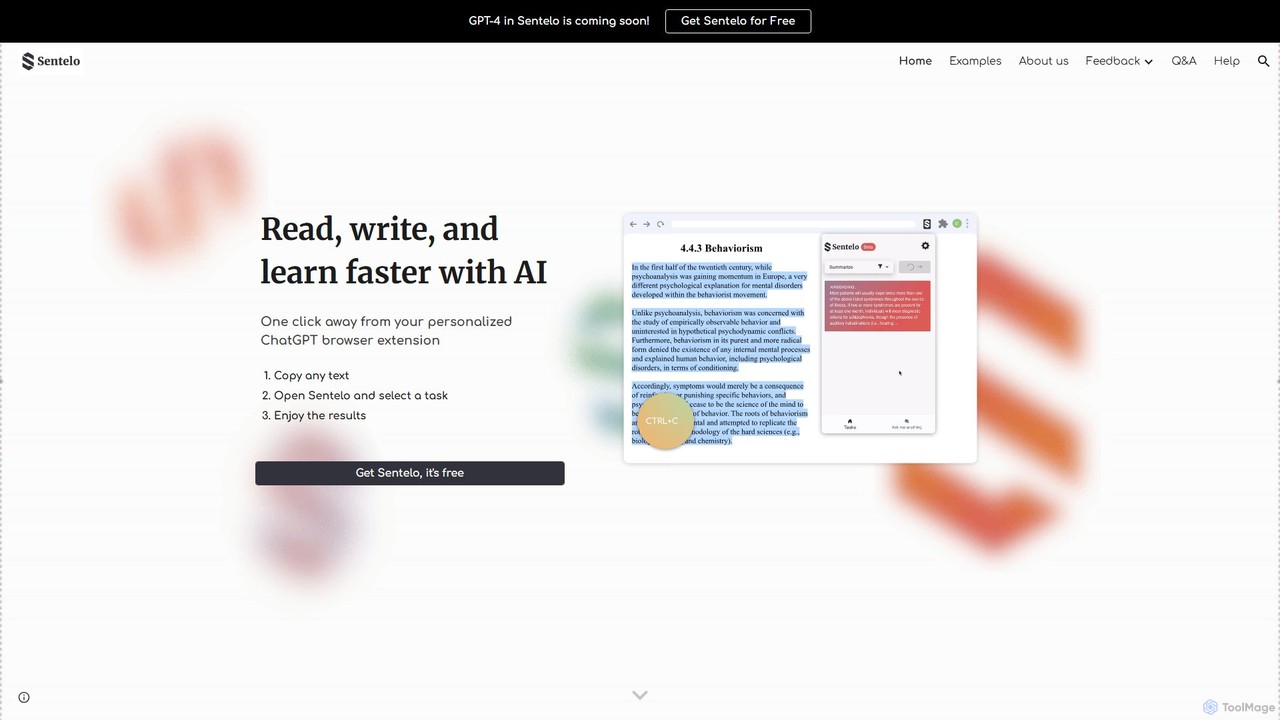Expand the Feedback submenu arrow

[1148, 62]
